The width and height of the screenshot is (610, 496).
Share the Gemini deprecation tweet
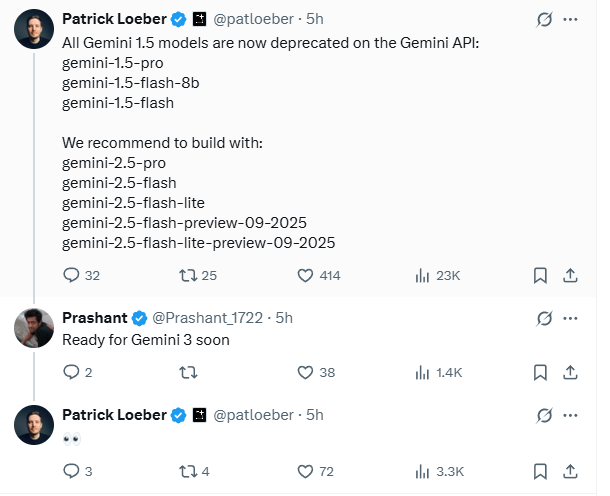pyautogui.click(x=570, y=275)
